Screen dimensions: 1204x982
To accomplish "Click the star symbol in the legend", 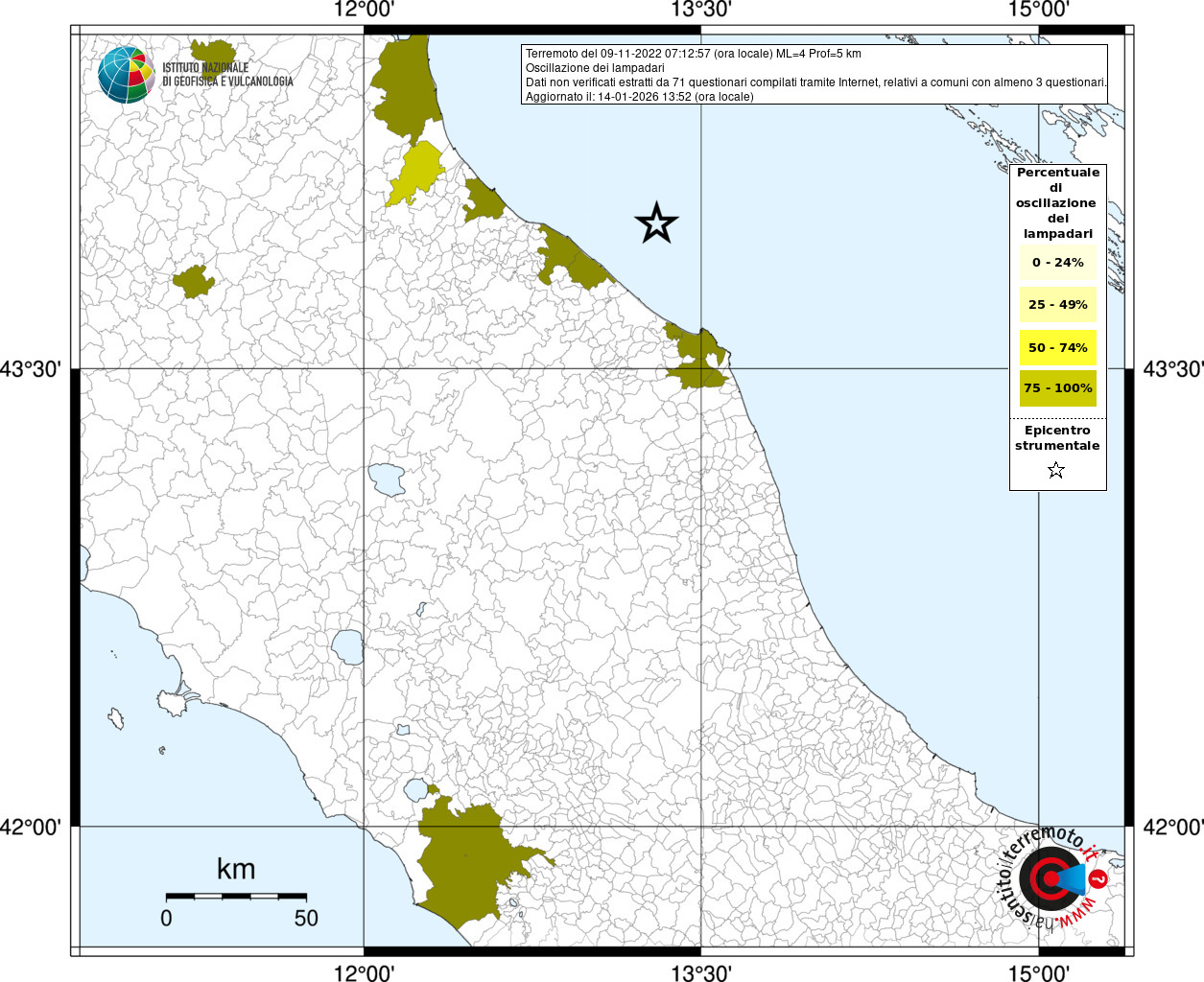I will tap(1056, 470).
